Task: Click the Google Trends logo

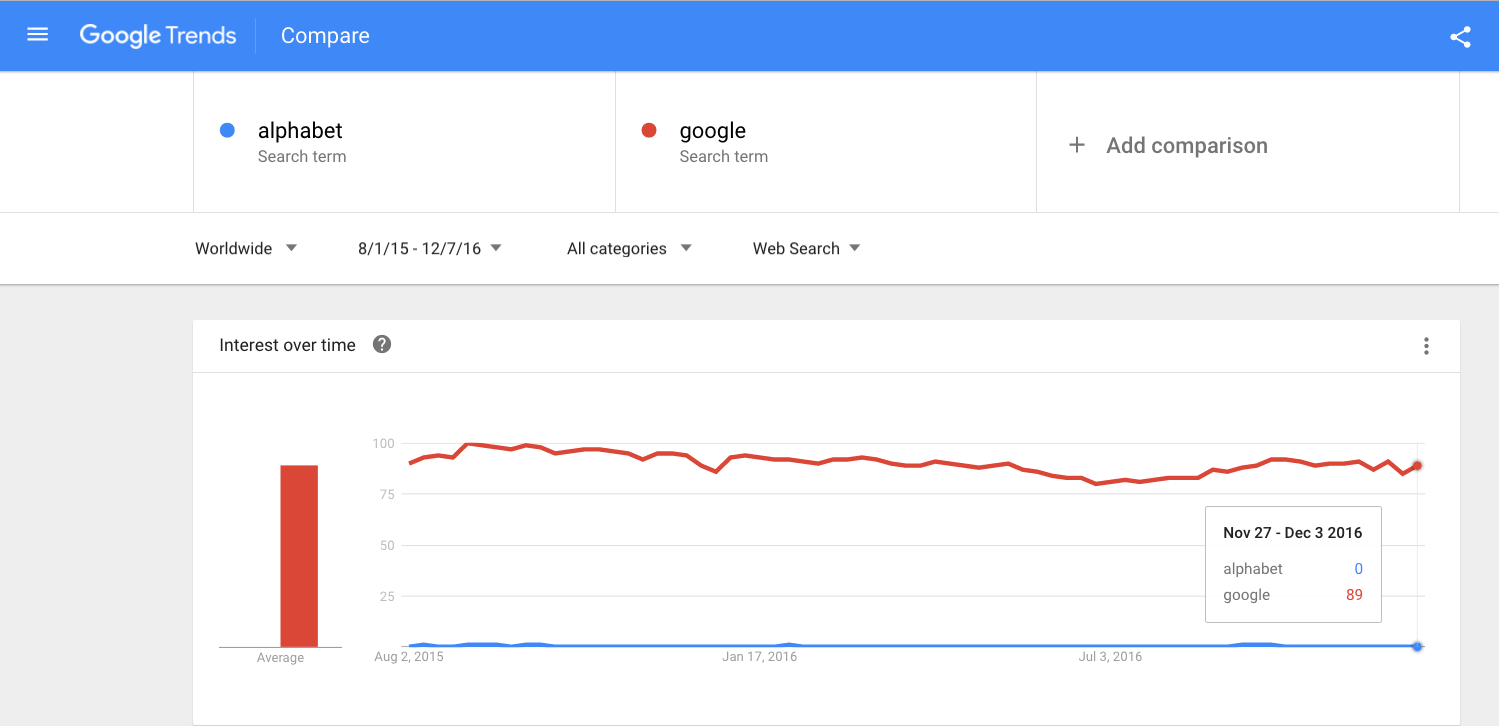Action: coord(158,36)
